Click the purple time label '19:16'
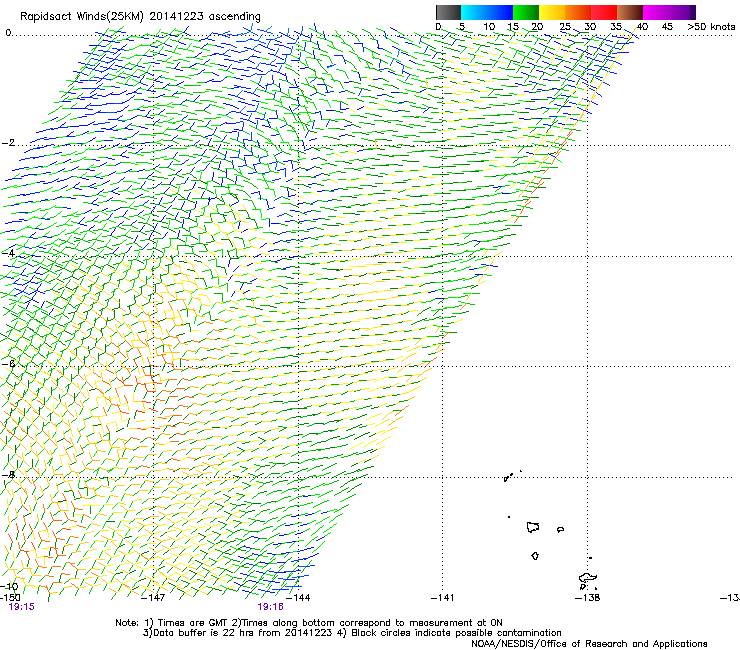The height and width of the screenshot is (650, 740). click(270, 607)
